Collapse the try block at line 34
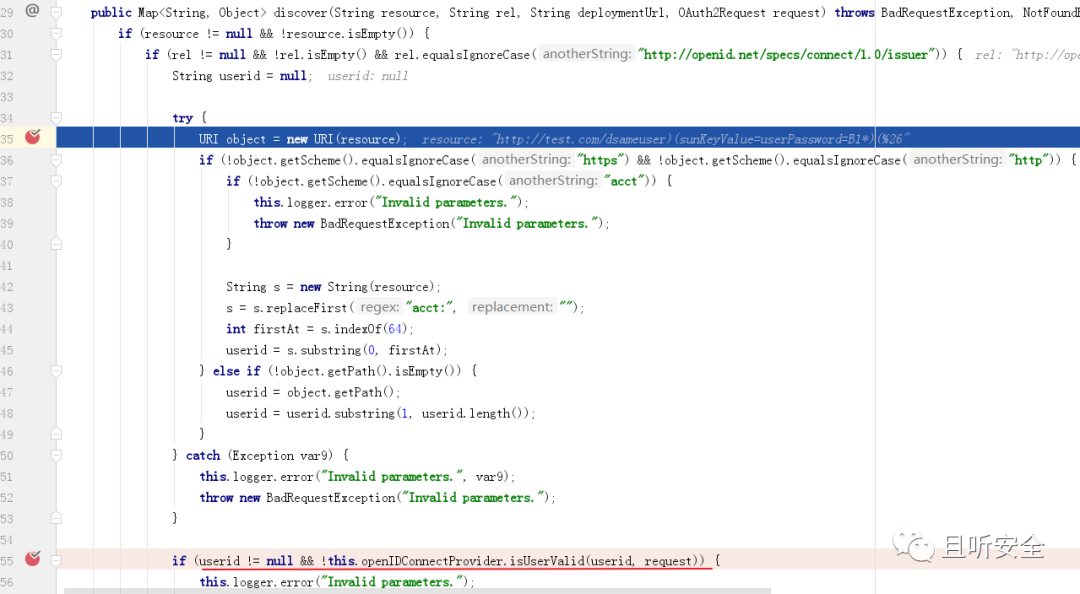 [x=56, y=118]
